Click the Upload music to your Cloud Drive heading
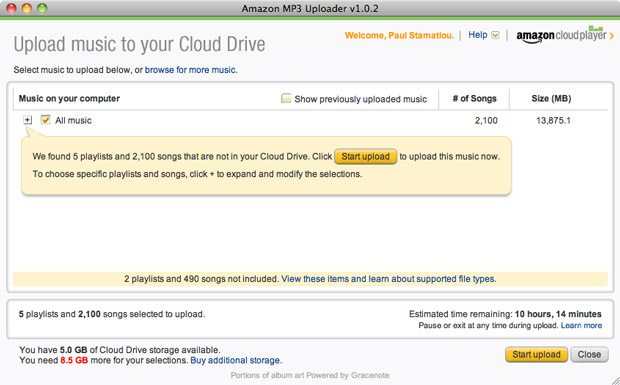The image size is (620, 385). (x=139, y=44)
